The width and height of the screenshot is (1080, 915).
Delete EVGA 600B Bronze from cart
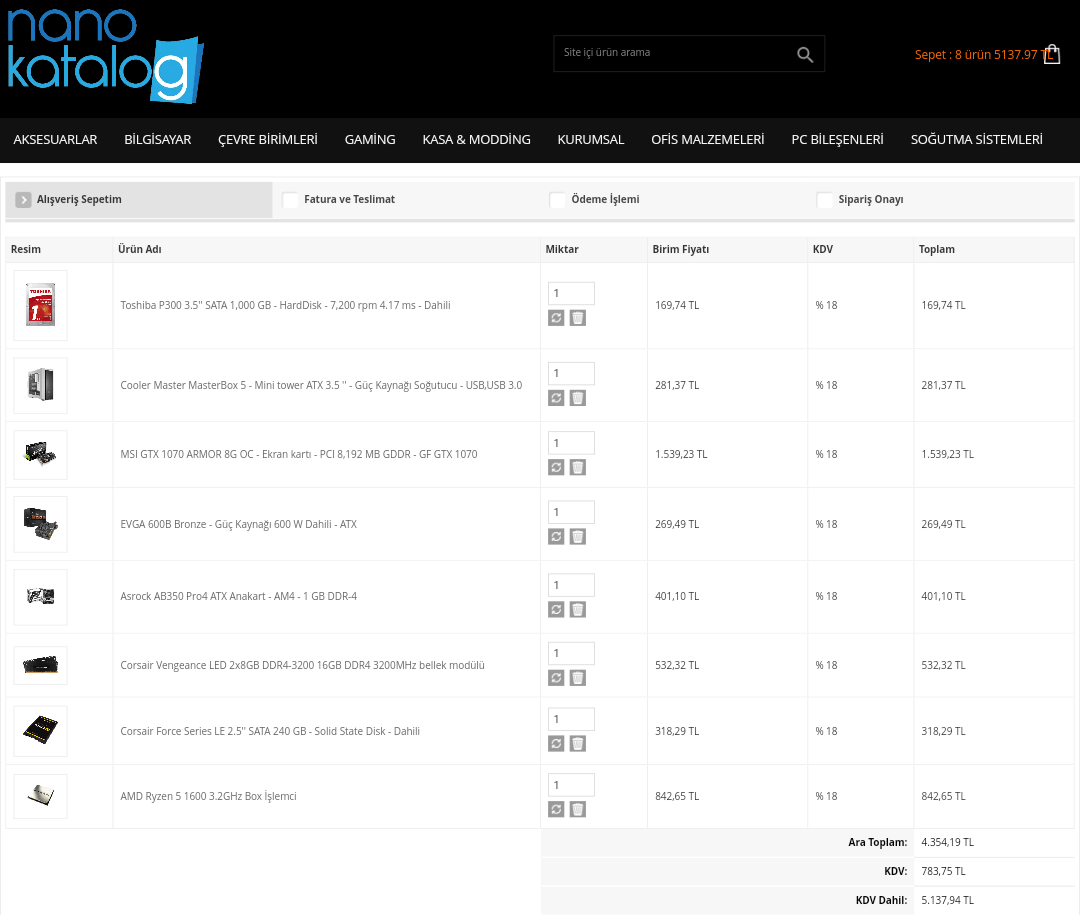point(578,536)
